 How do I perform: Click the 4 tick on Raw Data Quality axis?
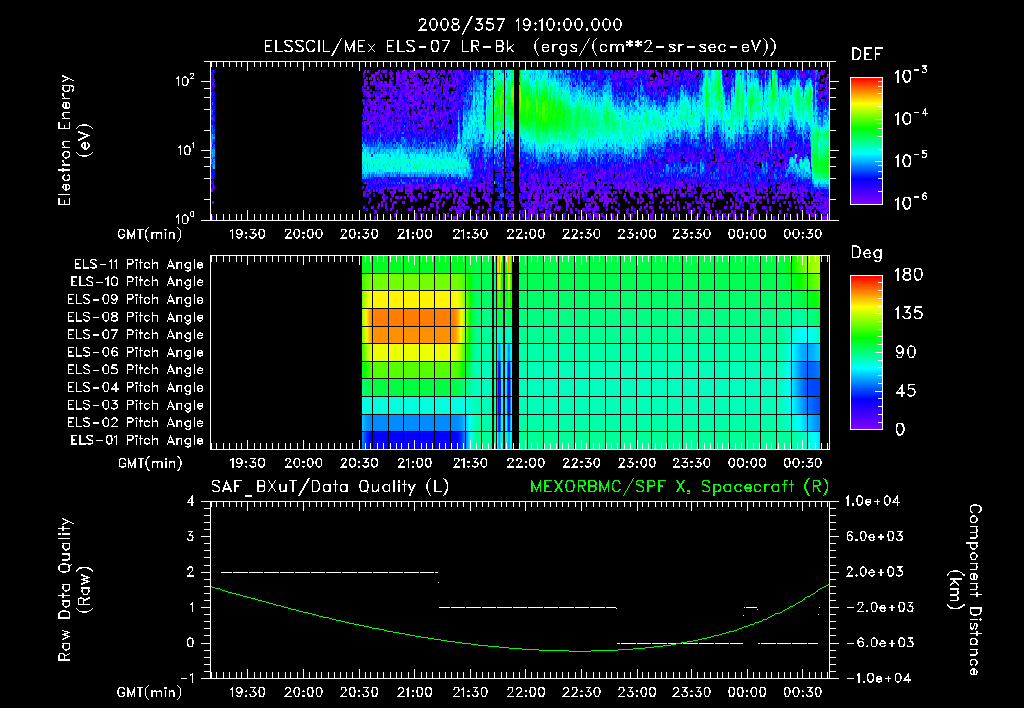191,501
